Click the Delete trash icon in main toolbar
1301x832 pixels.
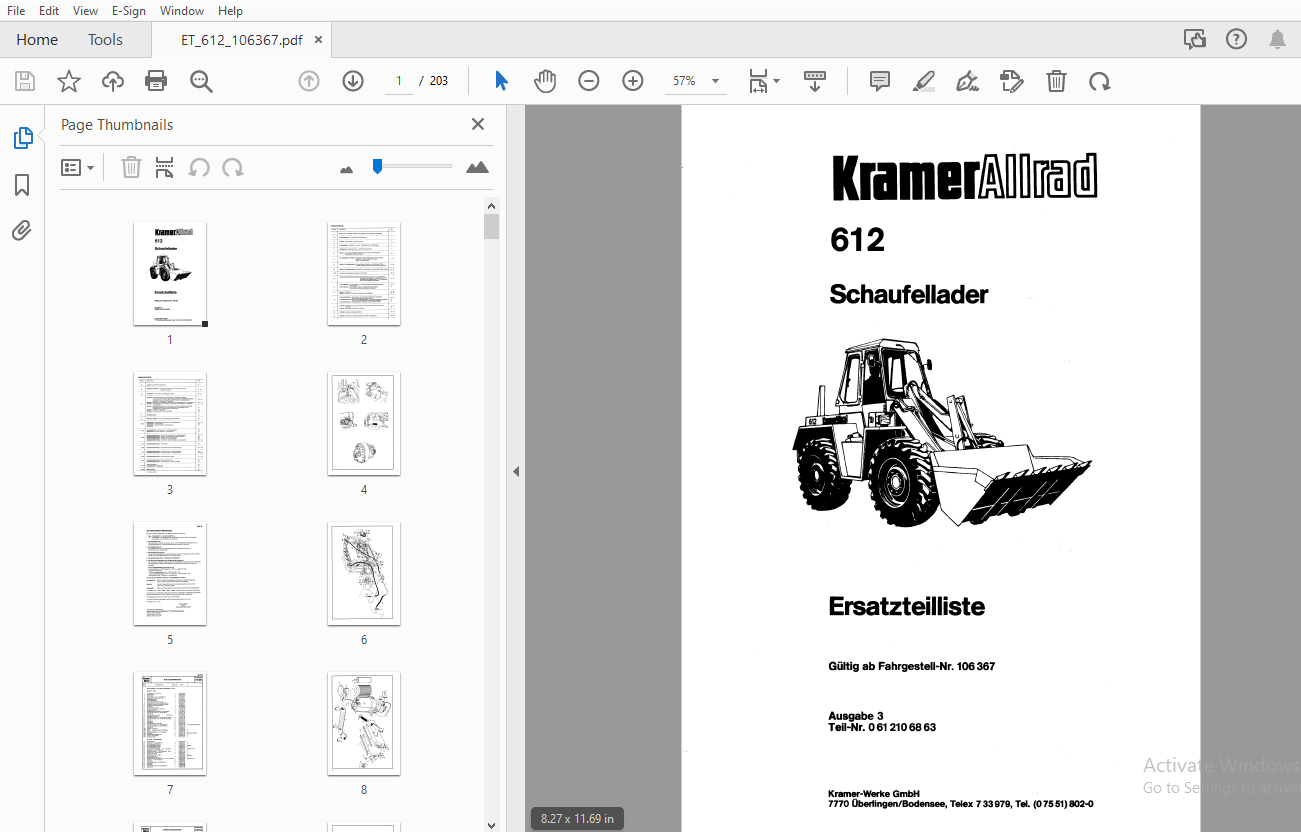click(1056, 81)
